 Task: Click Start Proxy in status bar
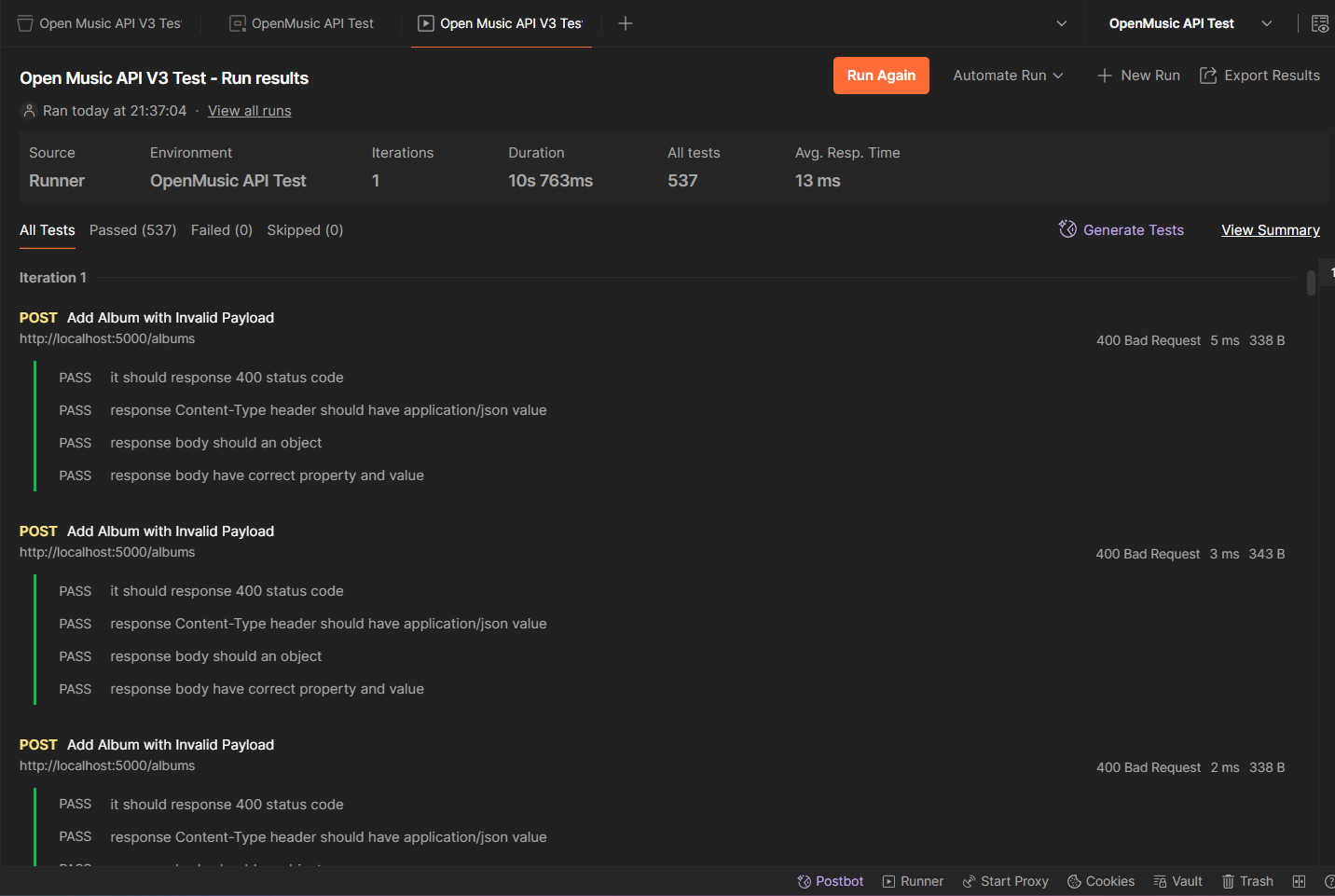pos(1005,881)
